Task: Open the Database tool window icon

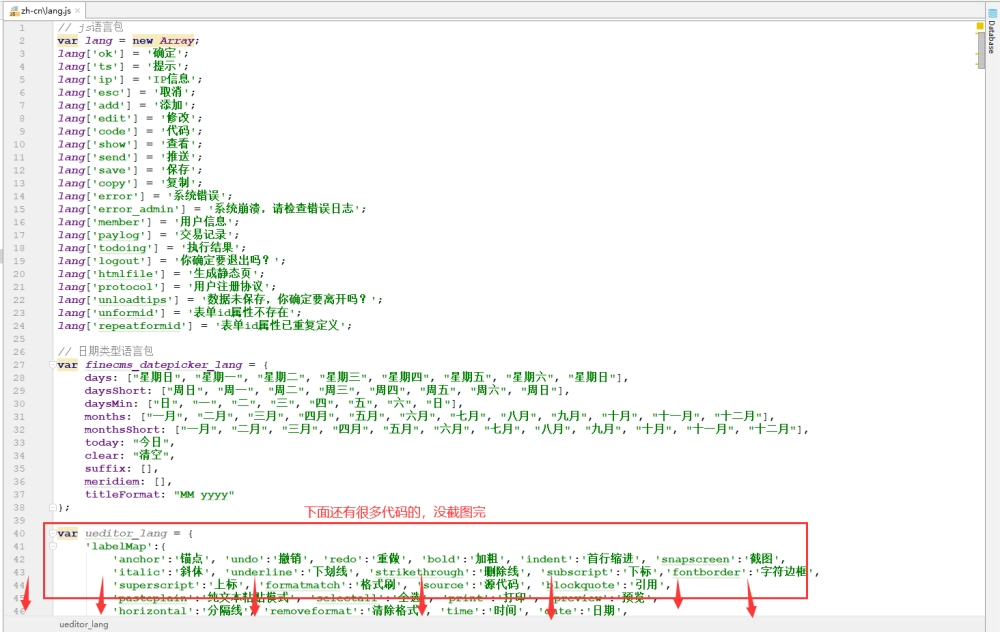Action: pos(992,13)
